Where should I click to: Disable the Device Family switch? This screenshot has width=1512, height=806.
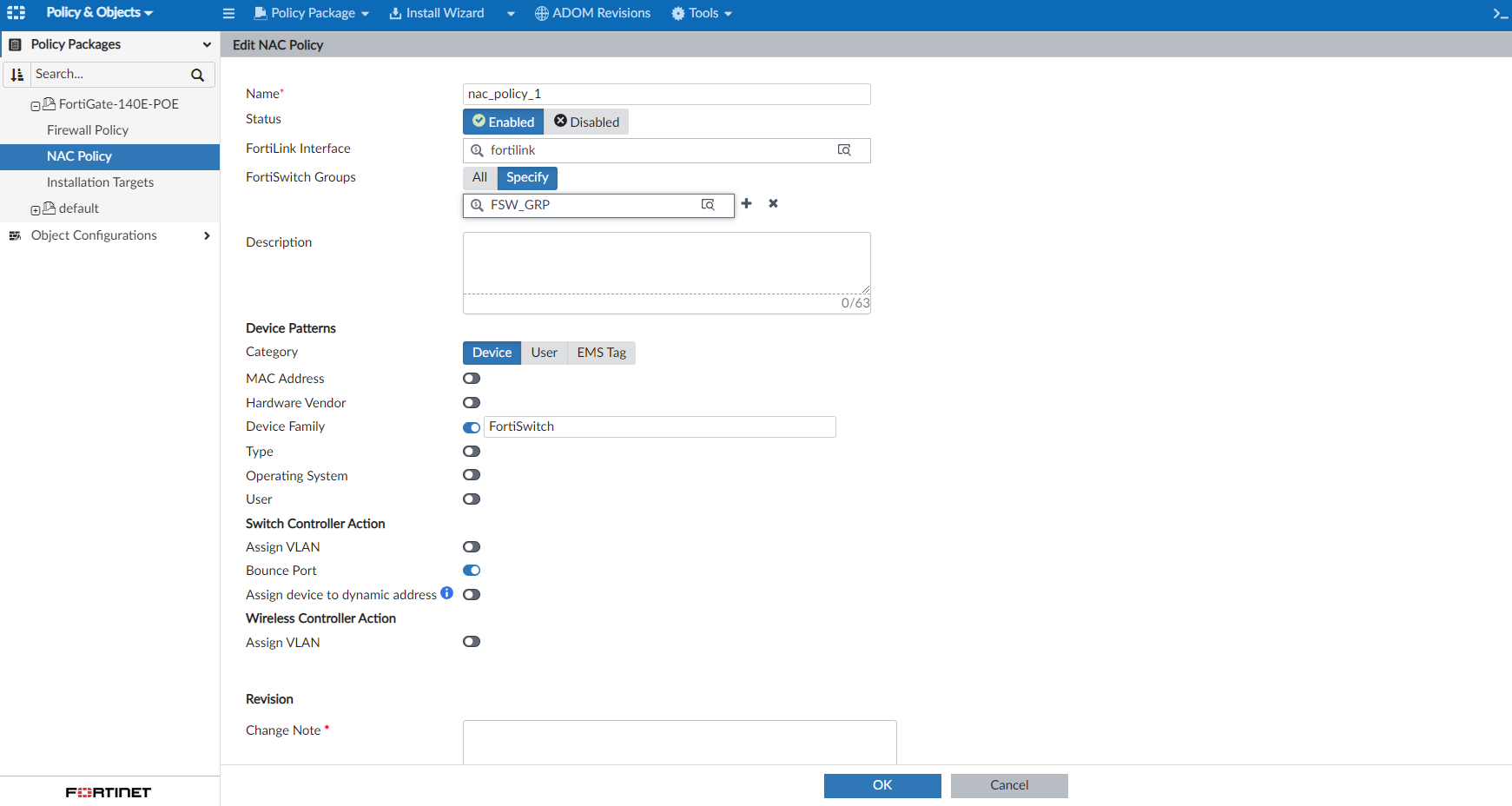tap(472, 427)
